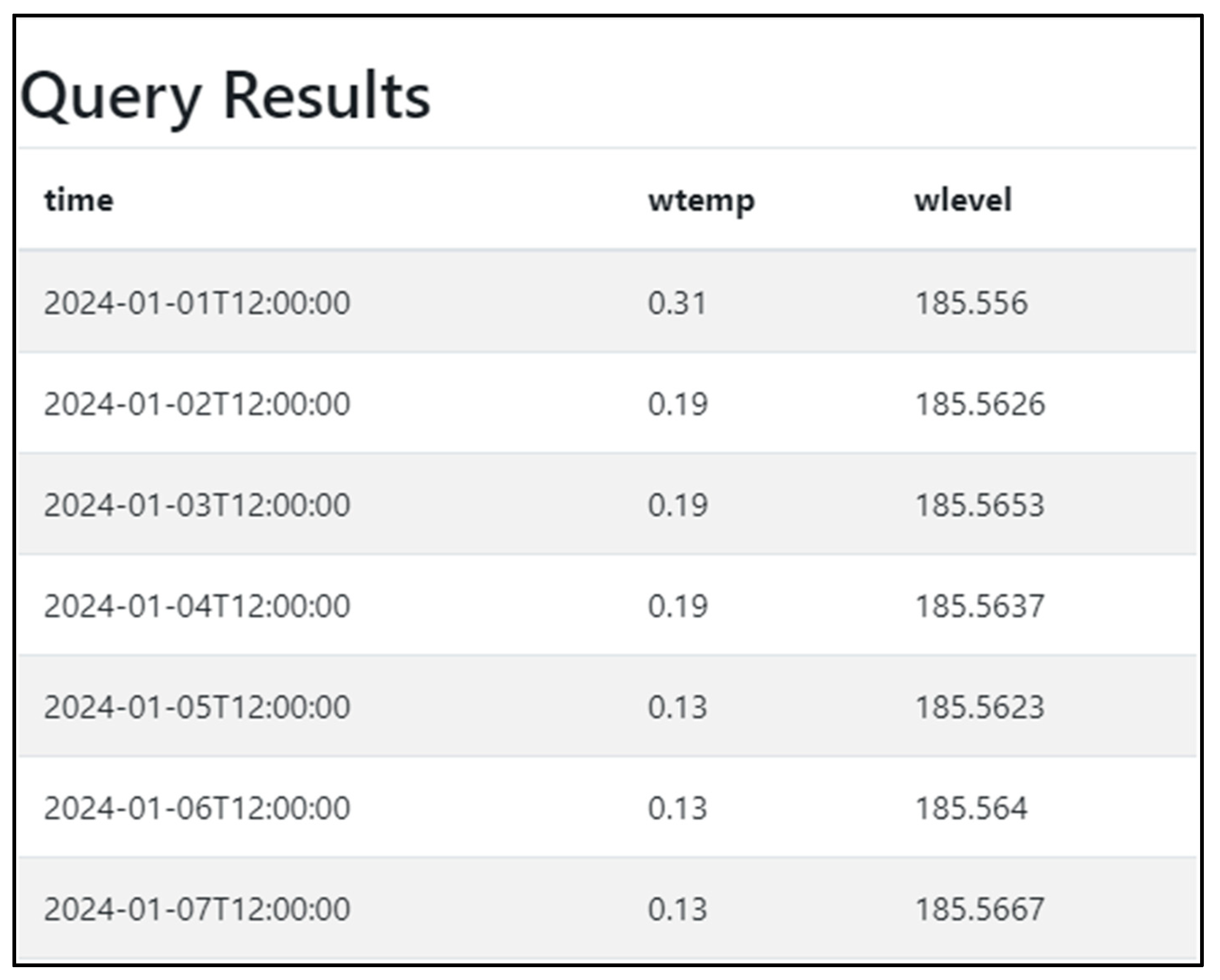Screen dimensions: 1220x980
Task: Select the 2024-01-05T12:00:00 time cell
Action: coord(197,707)
